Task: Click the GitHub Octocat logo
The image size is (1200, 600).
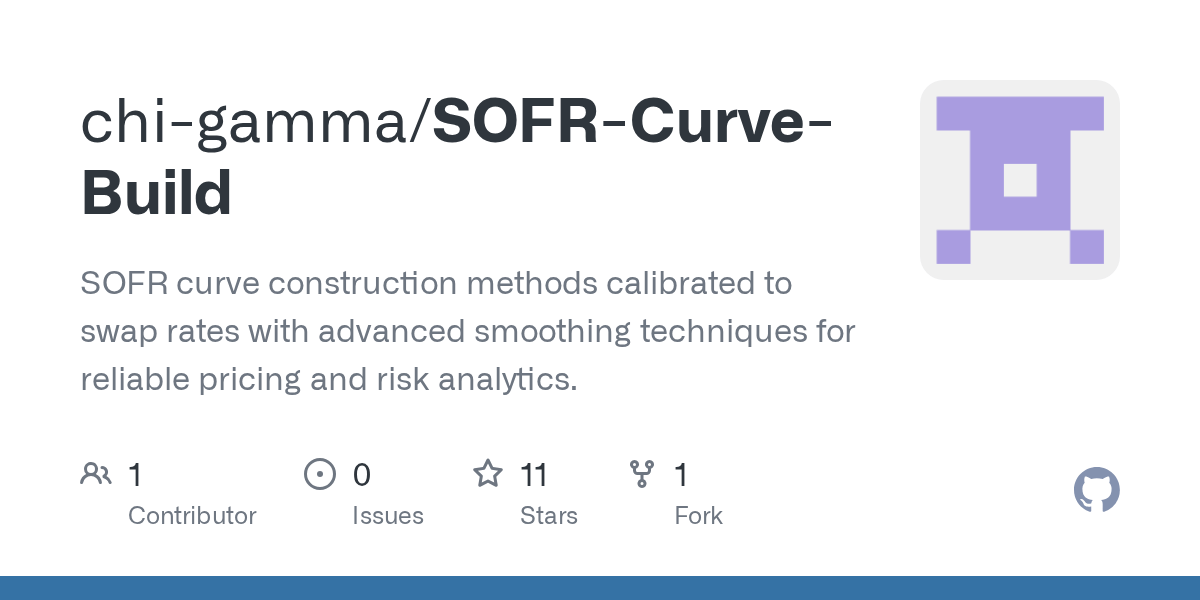Action: pos(1096,491)
